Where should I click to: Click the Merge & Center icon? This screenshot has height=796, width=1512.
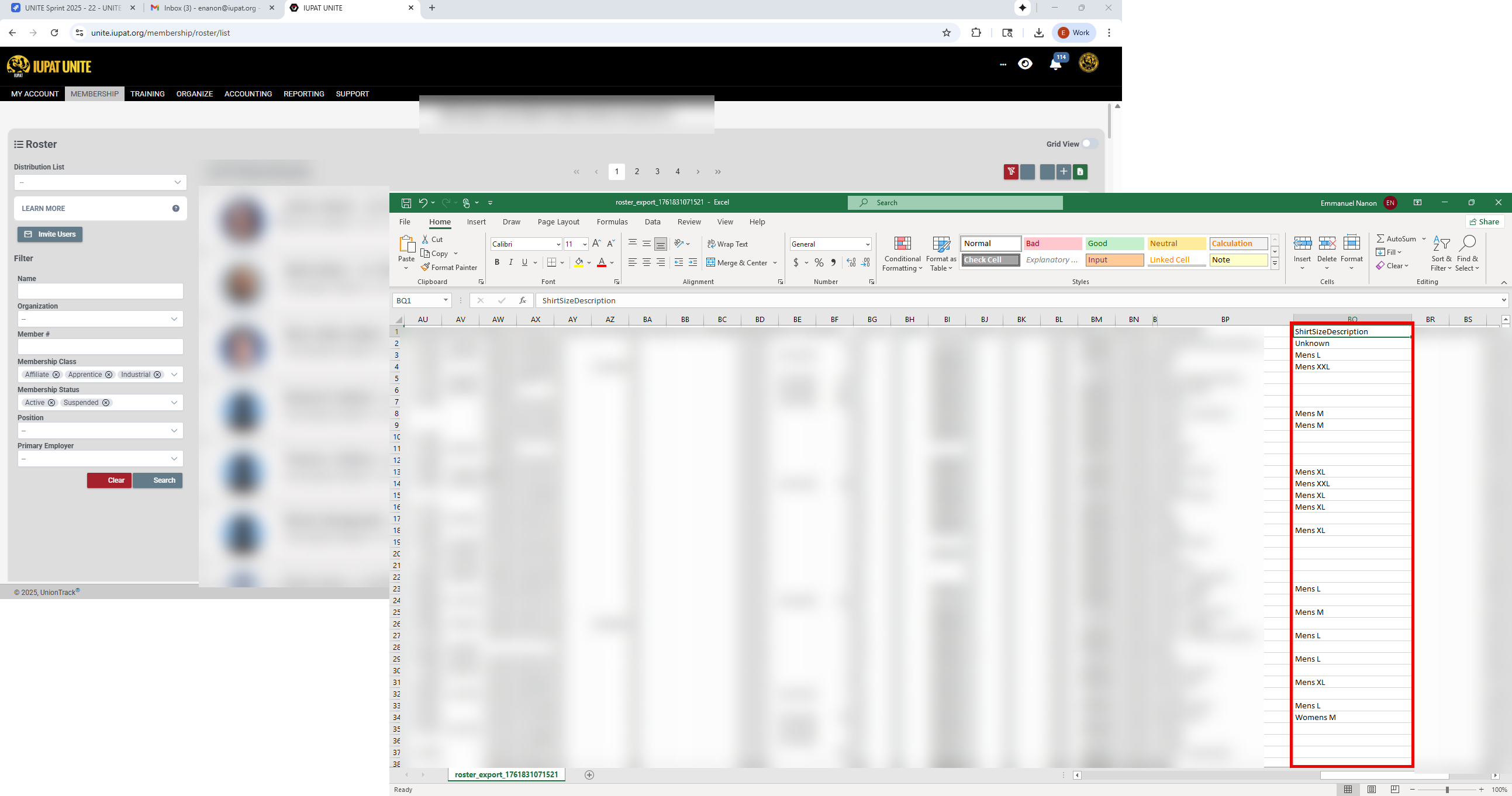tap(710, 263)
